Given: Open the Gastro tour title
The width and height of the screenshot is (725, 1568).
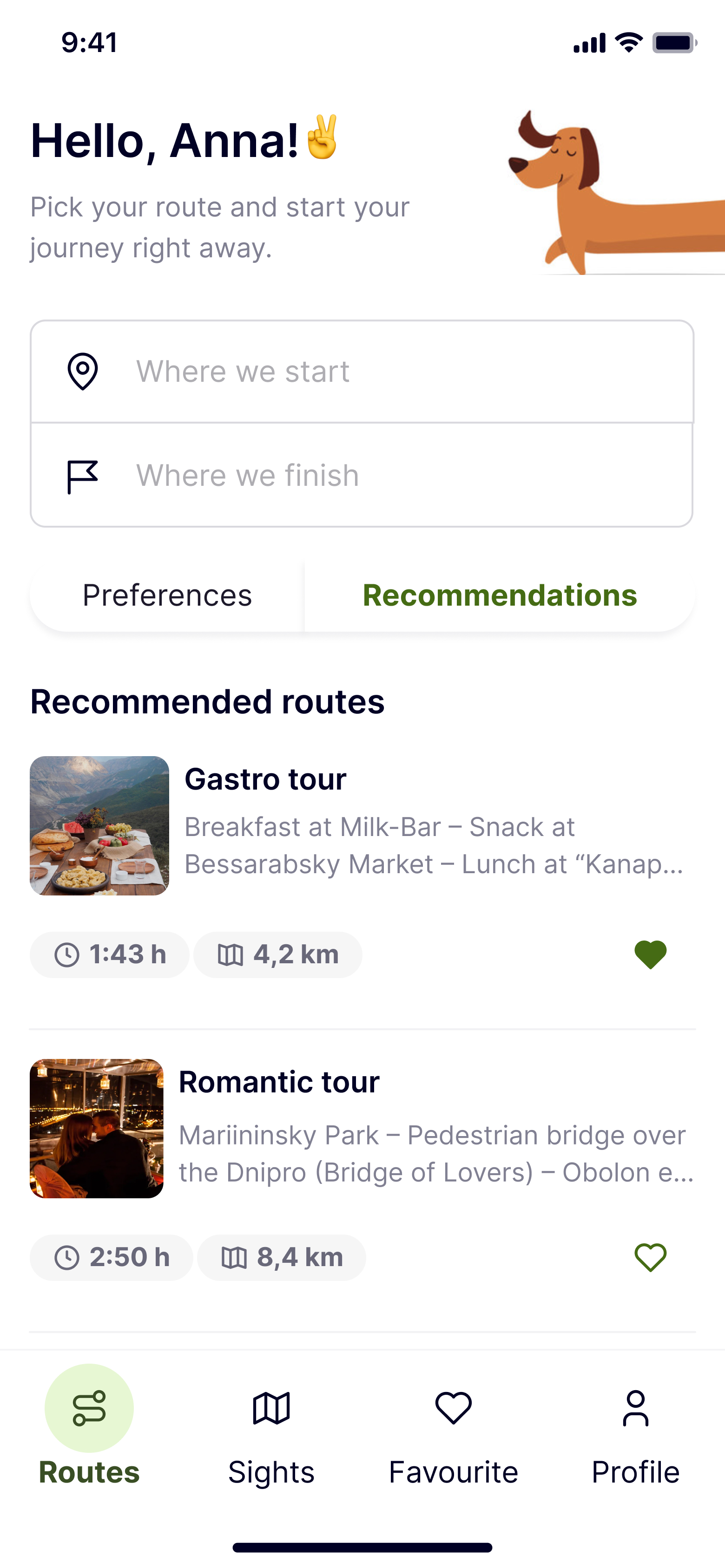Looking at the screenshot, I should pyautogui.click(x=266, y=779).
